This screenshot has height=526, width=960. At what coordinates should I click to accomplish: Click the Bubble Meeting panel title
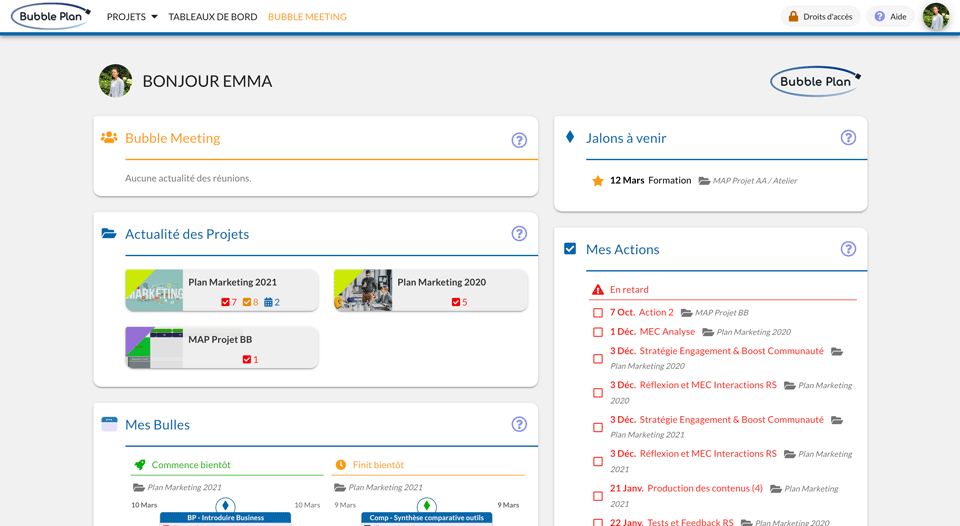[173, 138]
